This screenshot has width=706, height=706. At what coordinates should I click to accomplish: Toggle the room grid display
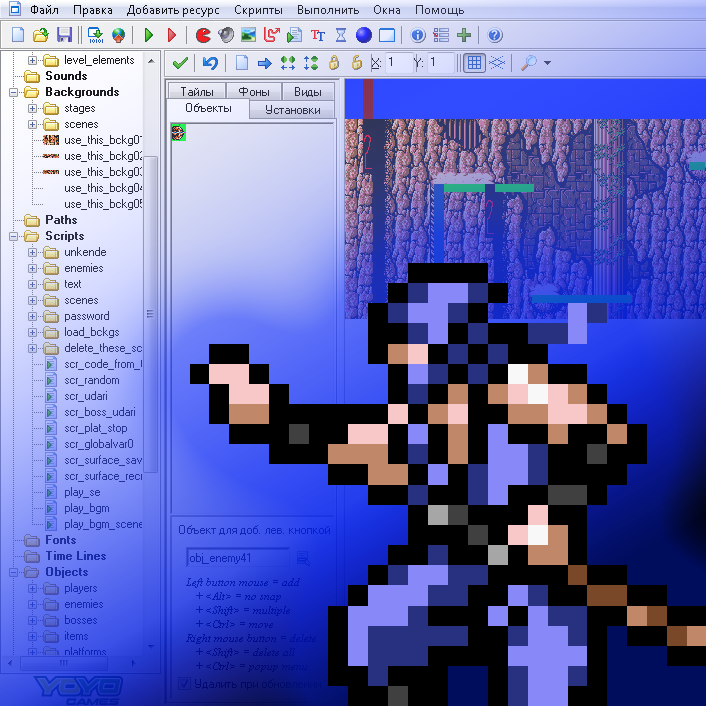(x=474, y=63)
